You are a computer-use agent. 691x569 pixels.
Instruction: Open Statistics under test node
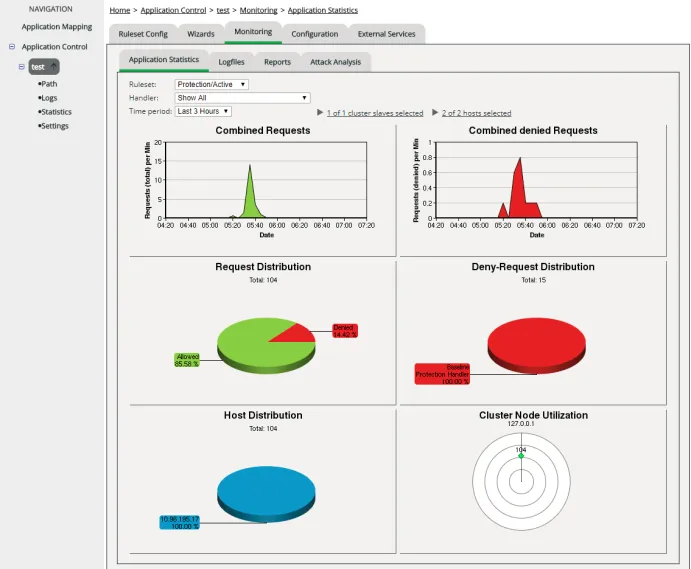(56, 112)
